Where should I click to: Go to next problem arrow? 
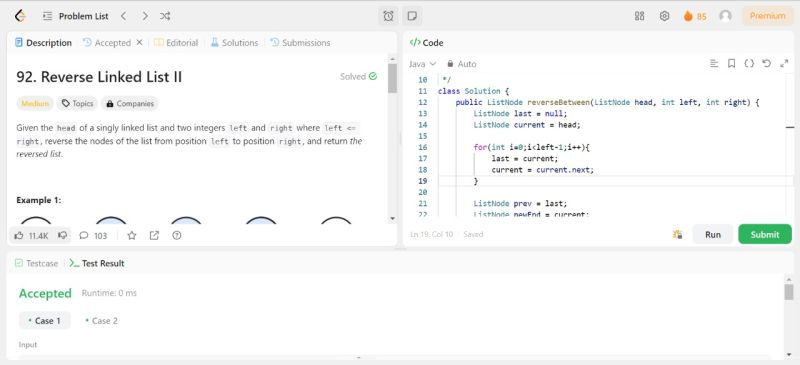coord(145,16)
